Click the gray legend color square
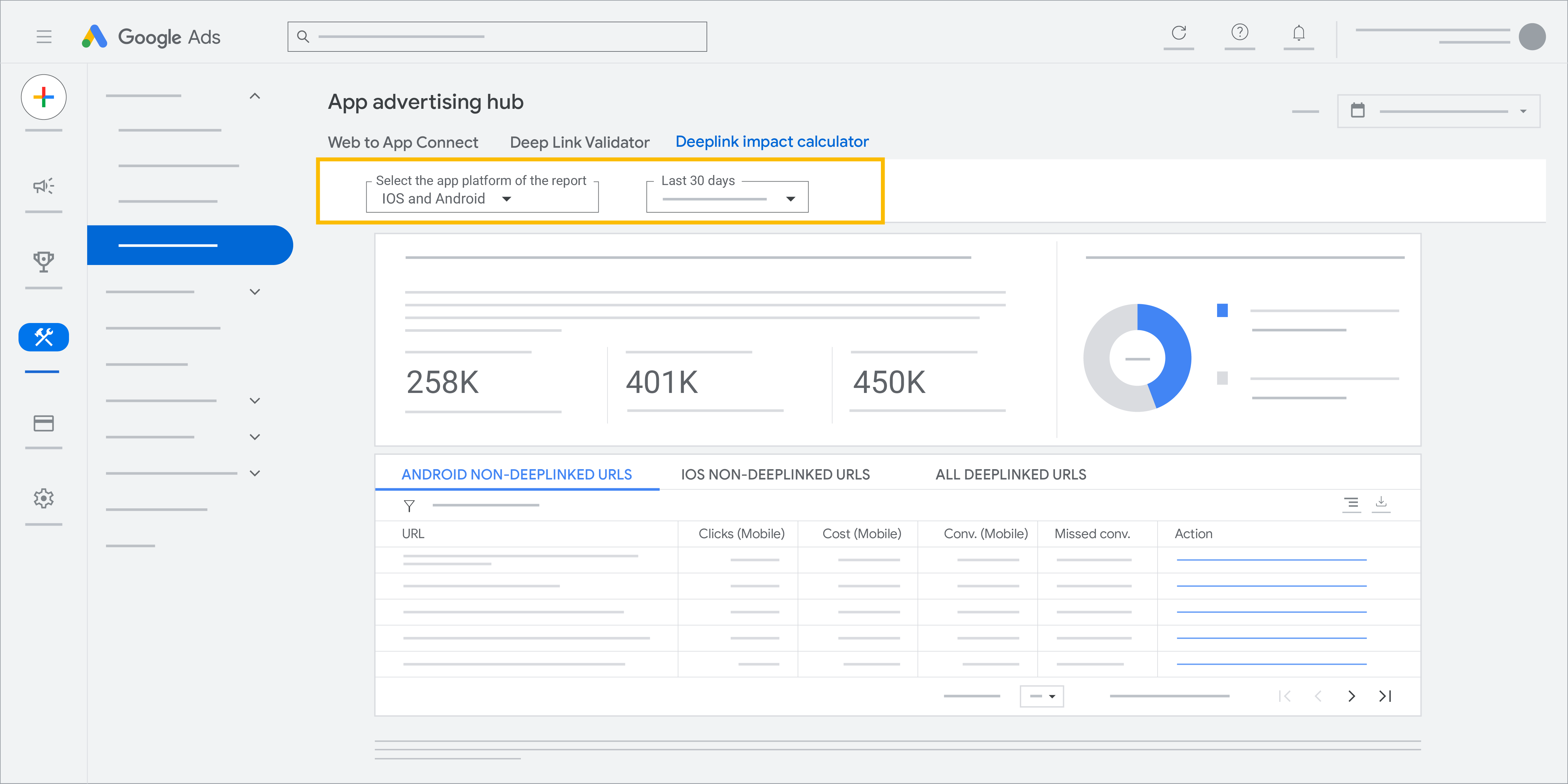 (1222, 378)
